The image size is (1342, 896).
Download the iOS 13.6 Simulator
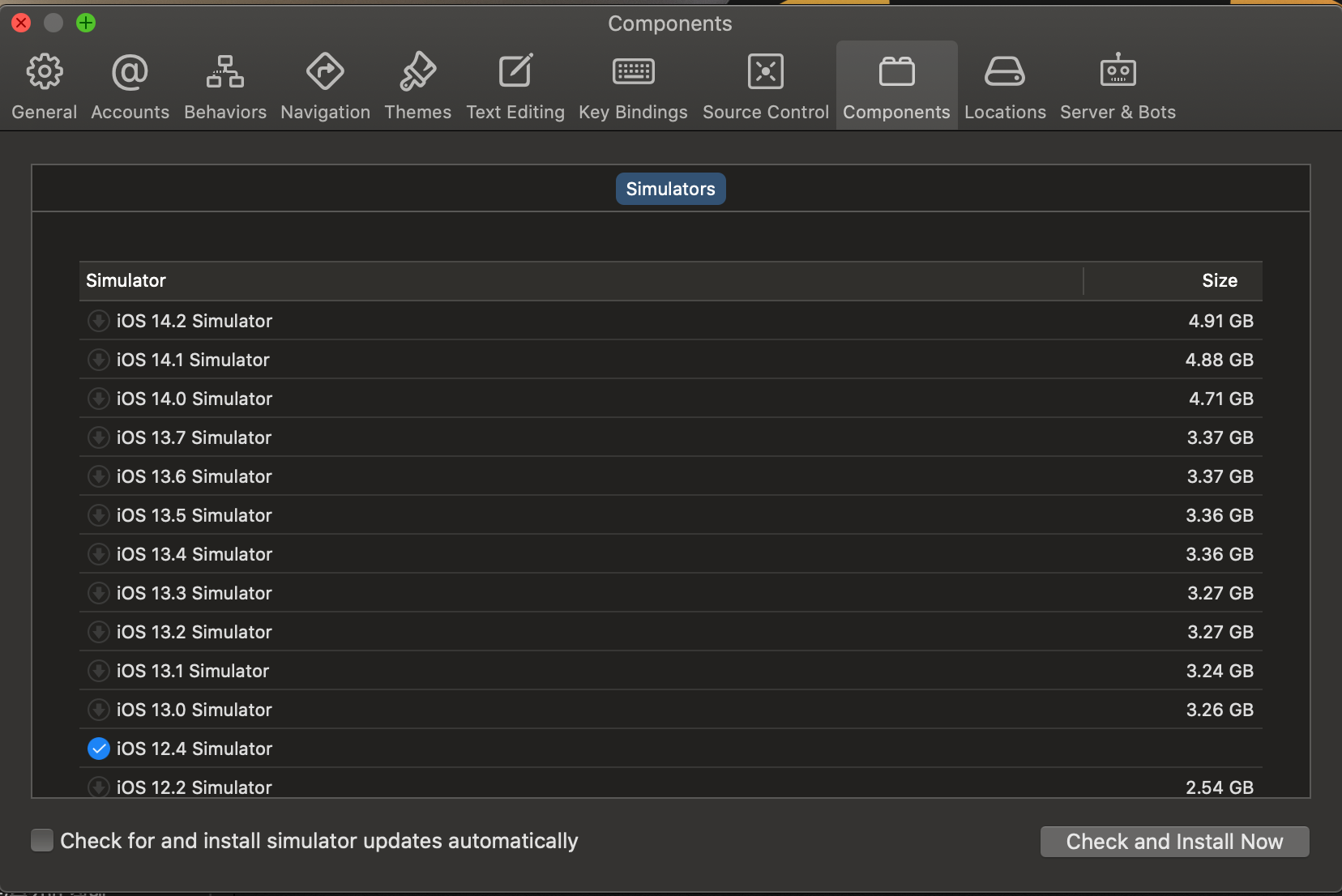(x=99, y=476)
